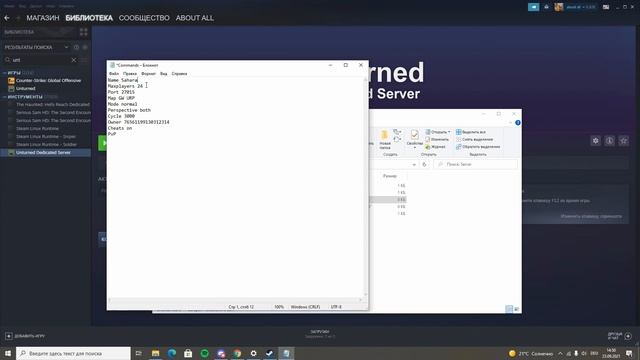Click ДОБАВИТЬ ИГРУ at Steam bottom

pos(25,336)
